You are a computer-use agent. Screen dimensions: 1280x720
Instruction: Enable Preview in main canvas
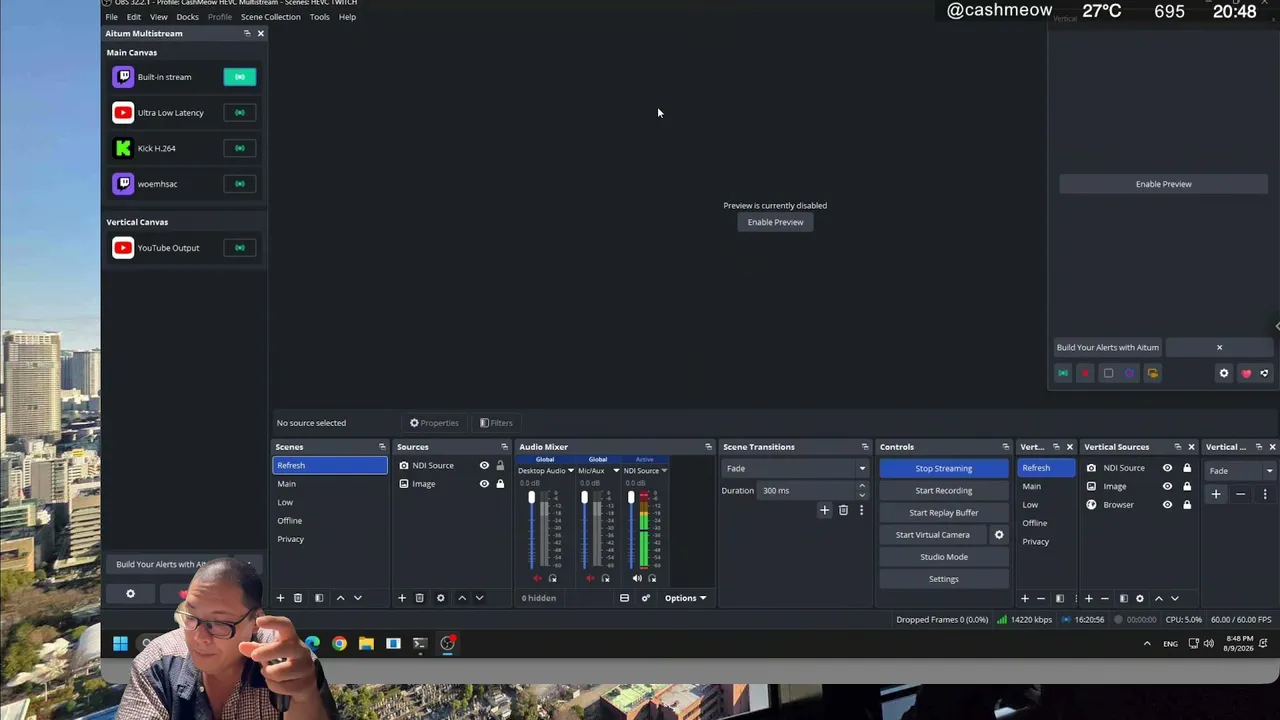[x=775, y=223]
